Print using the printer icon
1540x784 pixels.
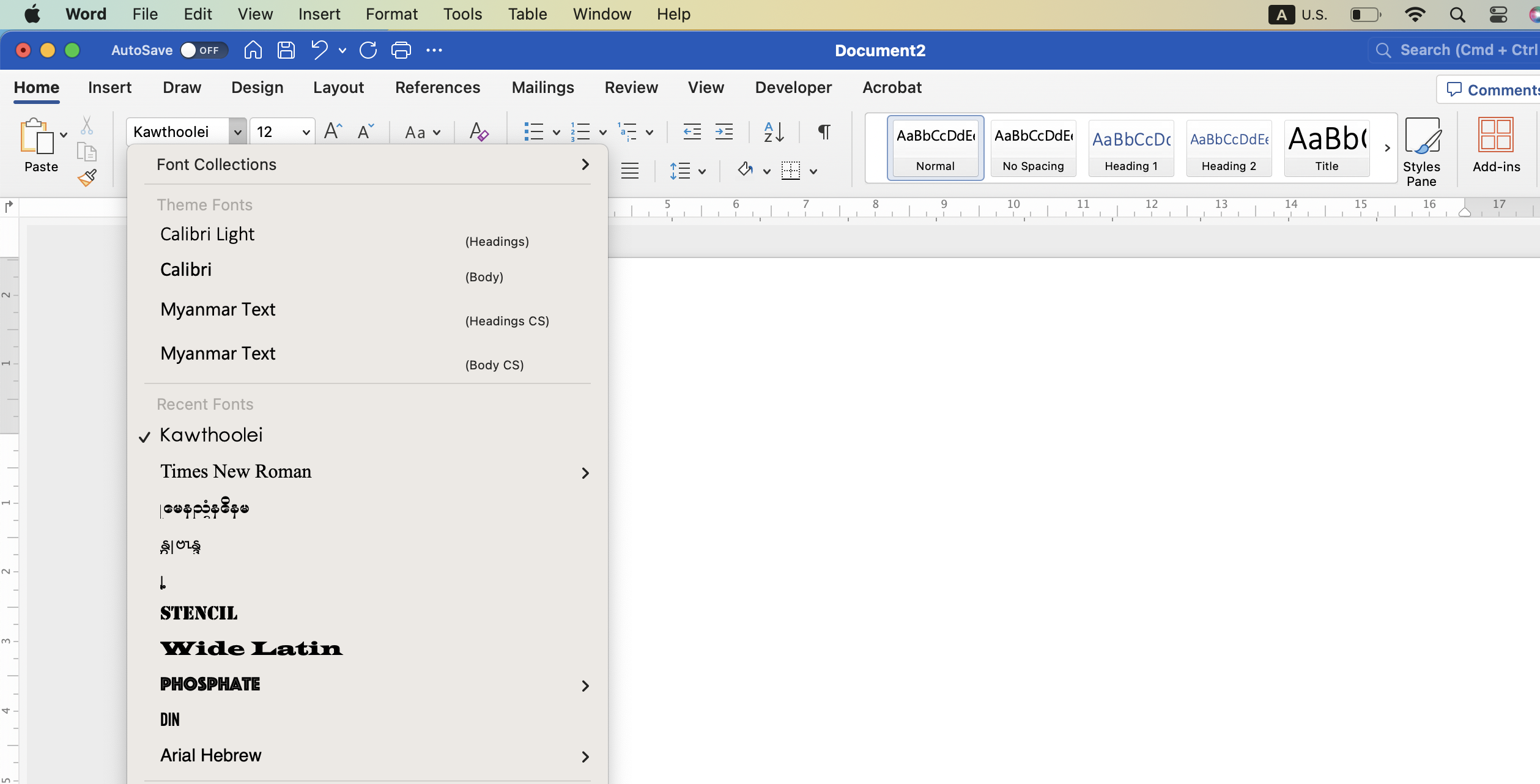click(x=401, y=50)
